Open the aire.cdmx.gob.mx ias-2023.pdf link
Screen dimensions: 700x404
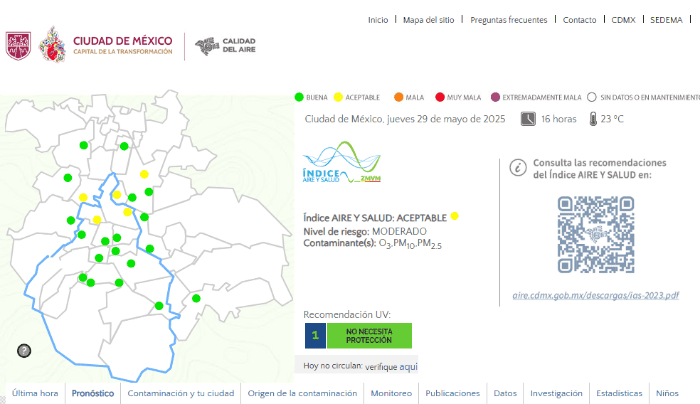[595, 295]
